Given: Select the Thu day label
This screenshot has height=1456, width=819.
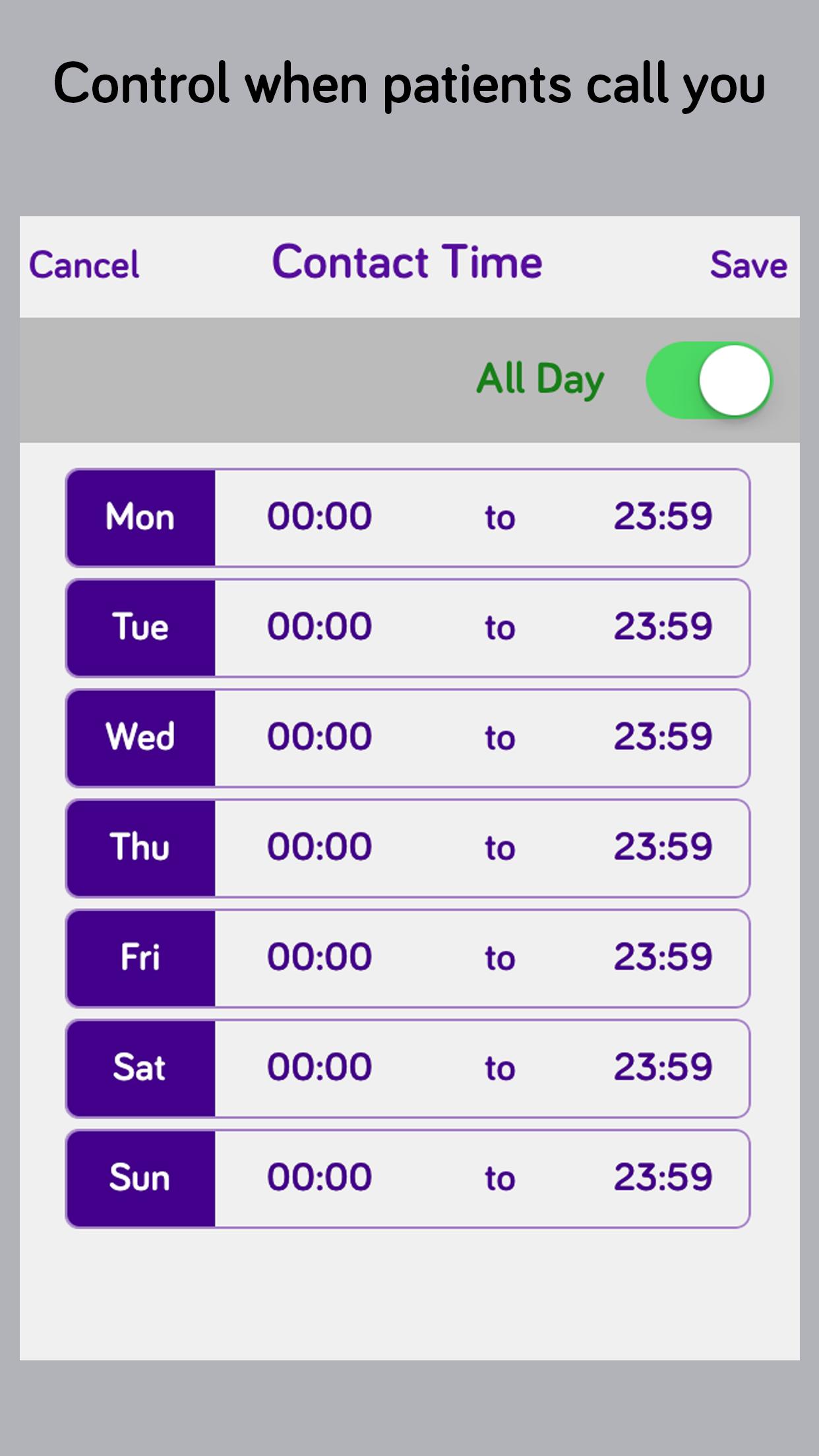Looking at the screenshot, I should coord(140,847).
